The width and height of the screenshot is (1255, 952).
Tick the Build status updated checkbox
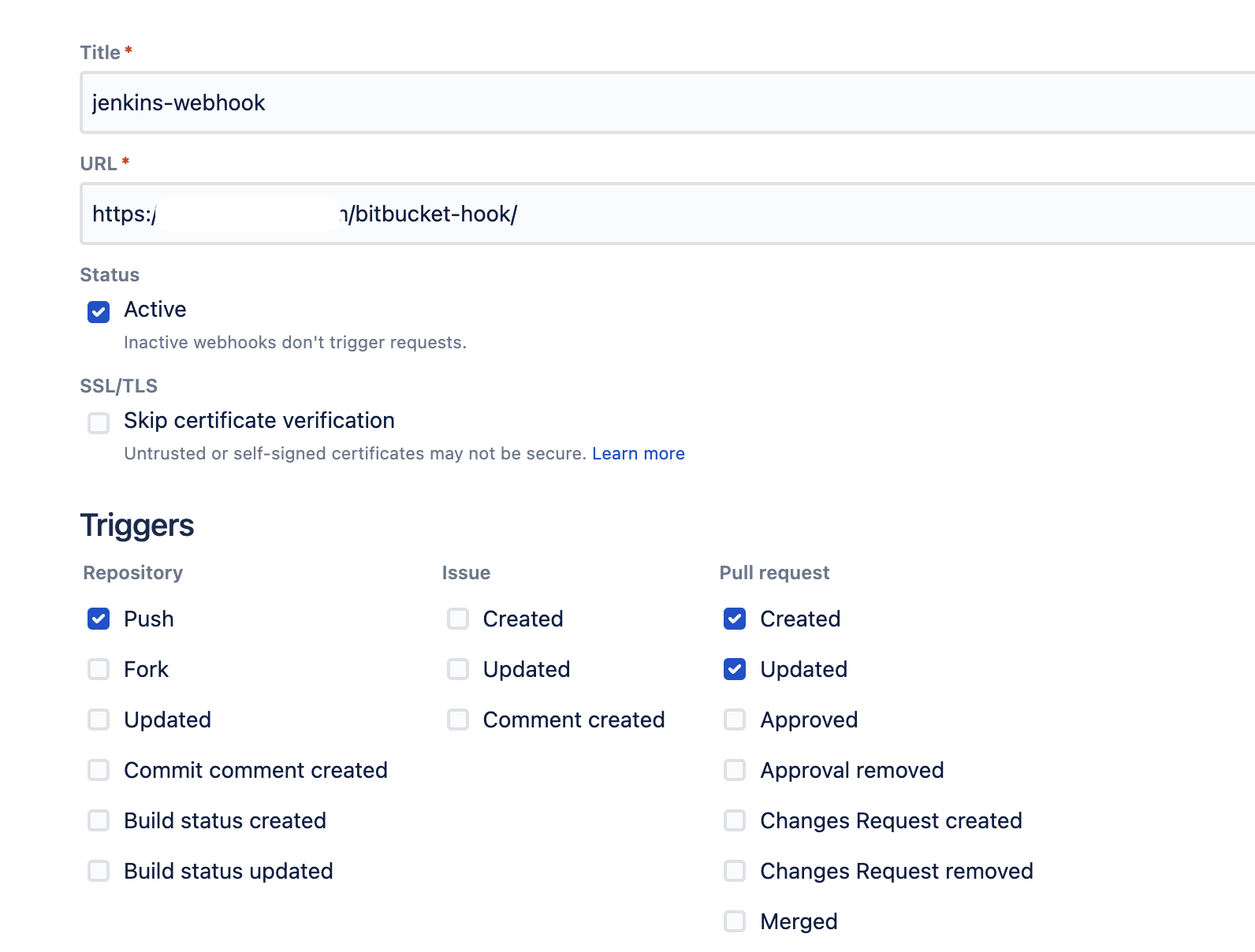tap(99, 872)
